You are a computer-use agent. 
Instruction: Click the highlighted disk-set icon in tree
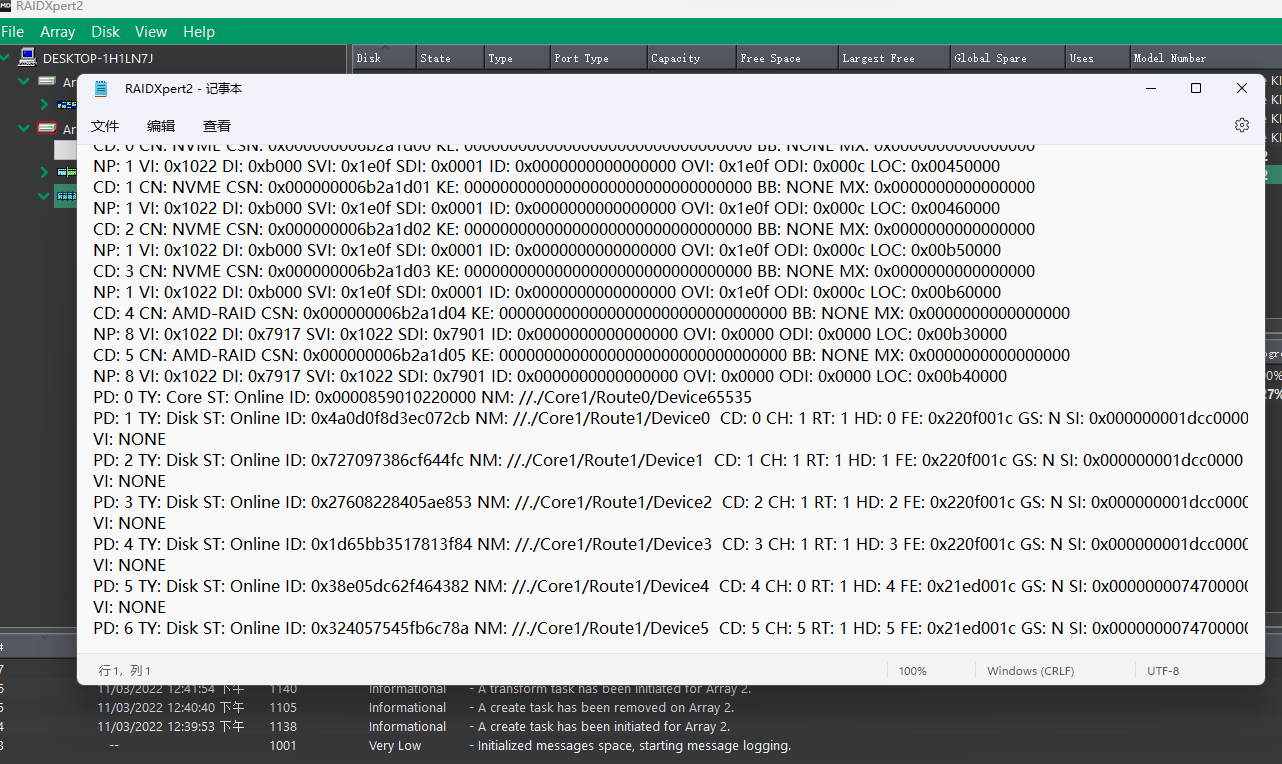66,196
